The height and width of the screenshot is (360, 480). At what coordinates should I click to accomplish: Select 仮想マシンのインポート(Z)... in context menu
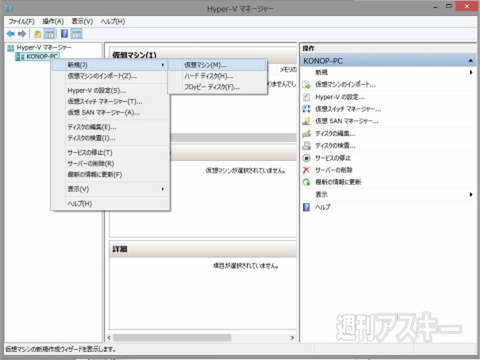(110, 76)
